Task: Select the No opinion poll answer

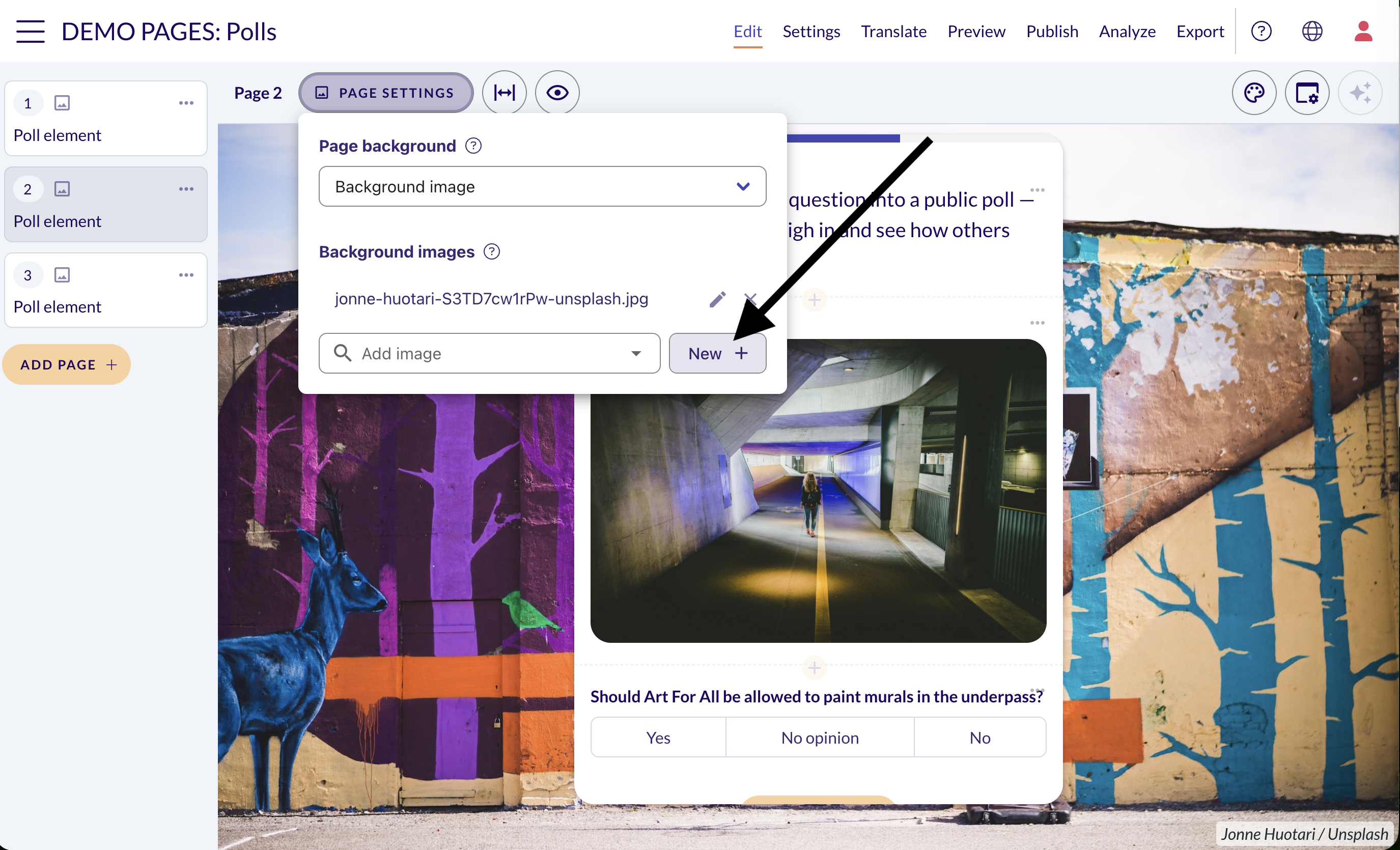Action: [x=820, y=738]
